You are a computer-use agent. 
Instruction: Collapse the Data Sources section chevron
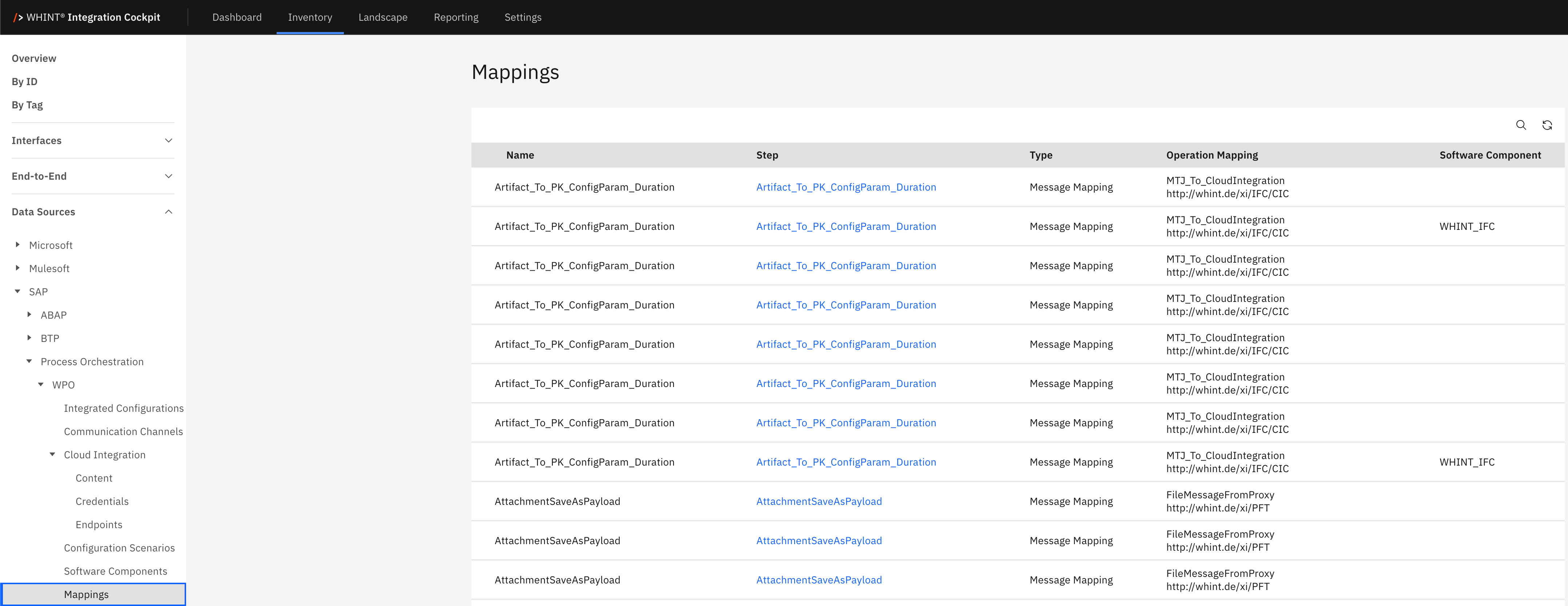[169, 212]
